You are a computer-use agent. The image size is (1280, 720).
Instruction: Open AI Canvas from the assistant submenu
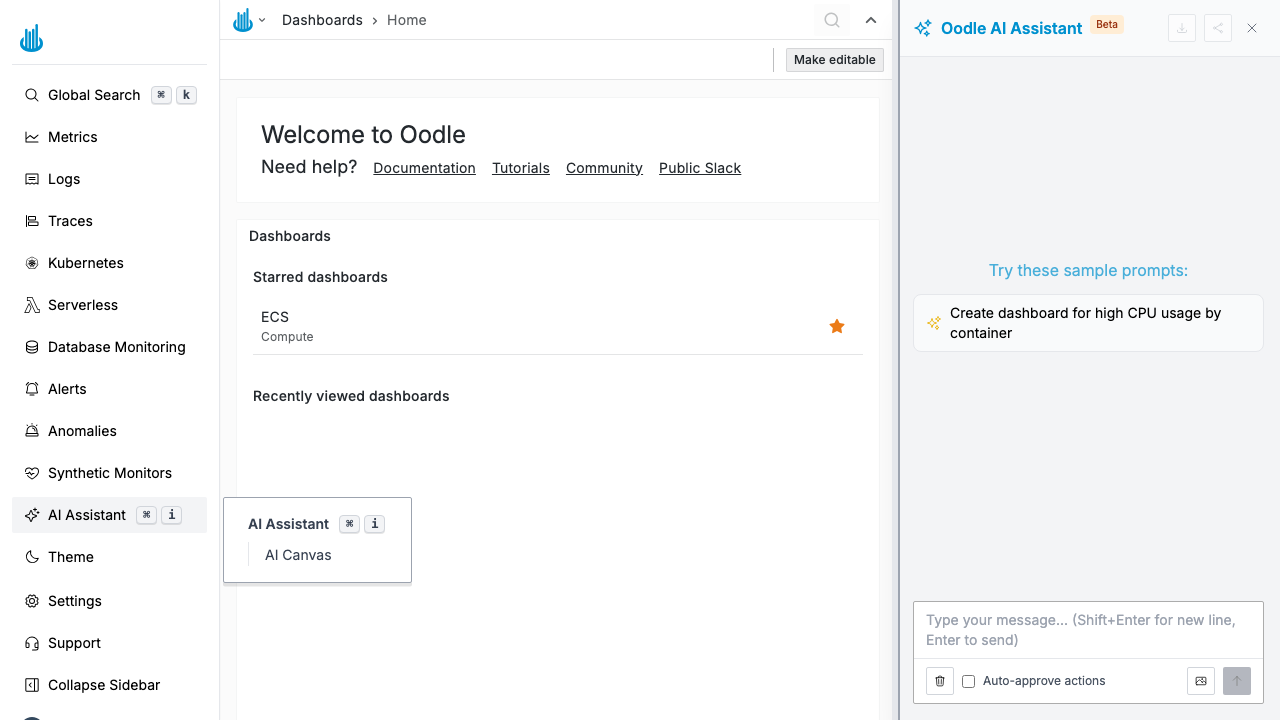tap(297, 555)
